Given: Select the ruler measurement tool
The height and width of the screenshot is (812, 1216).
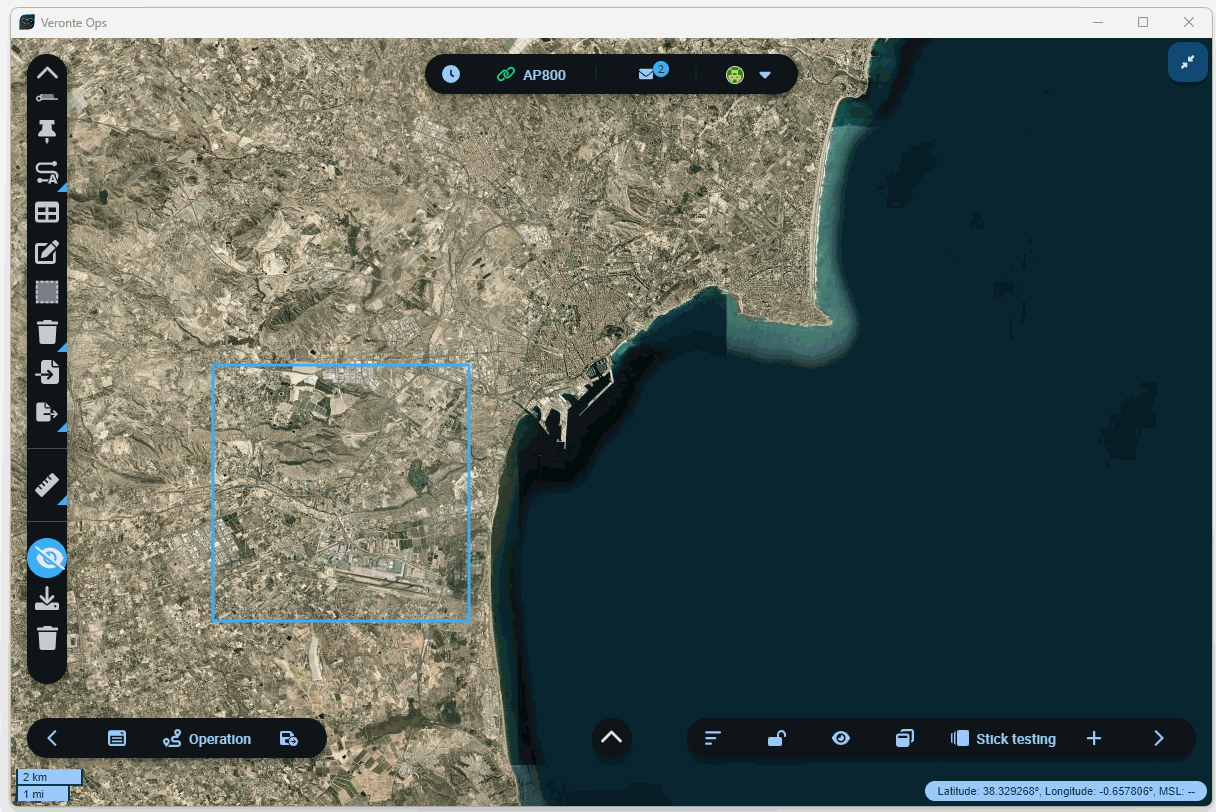Looking at the screenshot, I should (47, 486).
